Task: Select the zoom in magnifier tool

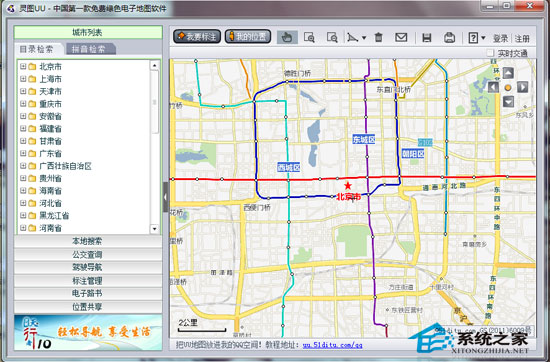Action: (x=309, y=37)
